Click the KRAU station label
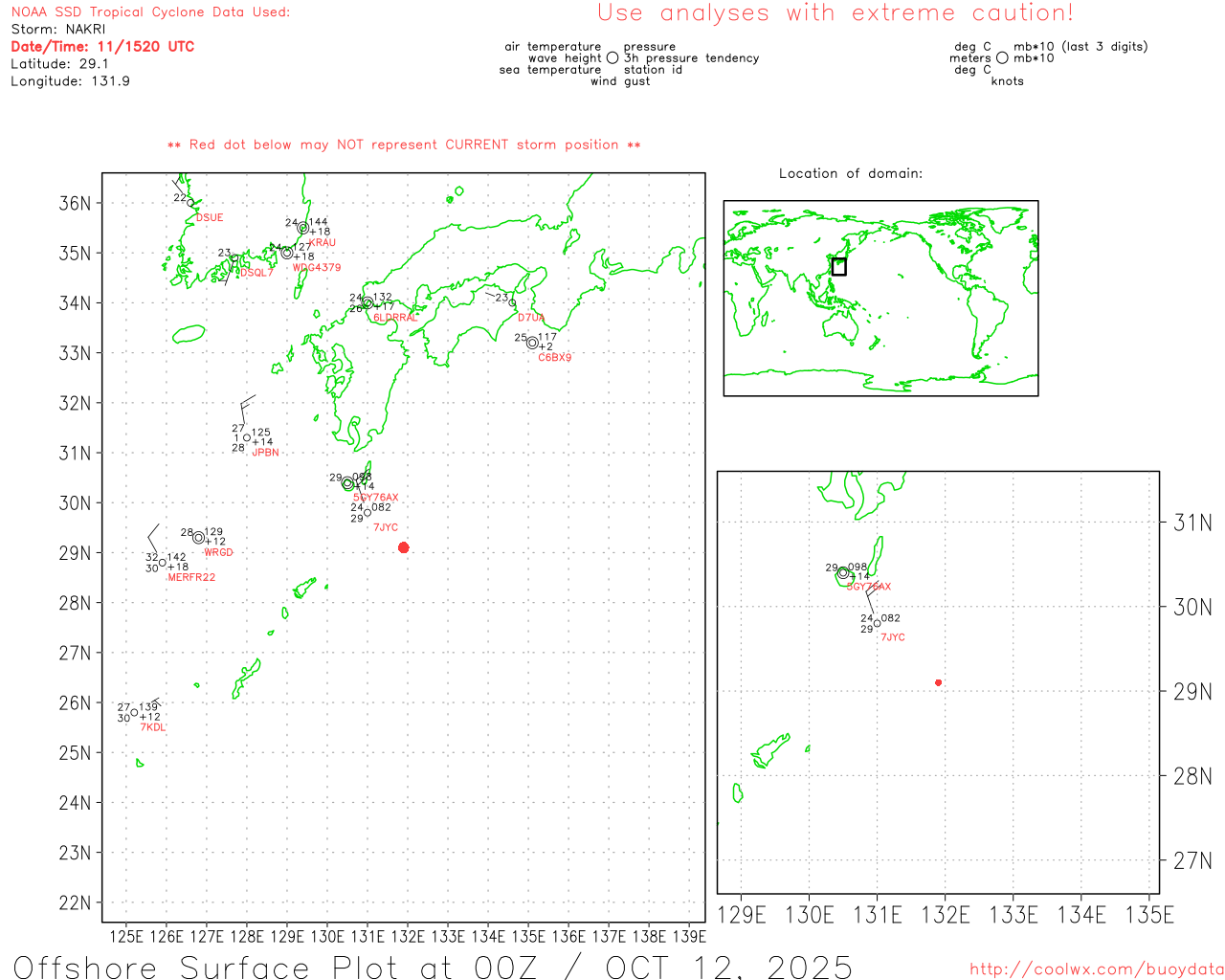The image size is (1225, 980). [323, 242]
